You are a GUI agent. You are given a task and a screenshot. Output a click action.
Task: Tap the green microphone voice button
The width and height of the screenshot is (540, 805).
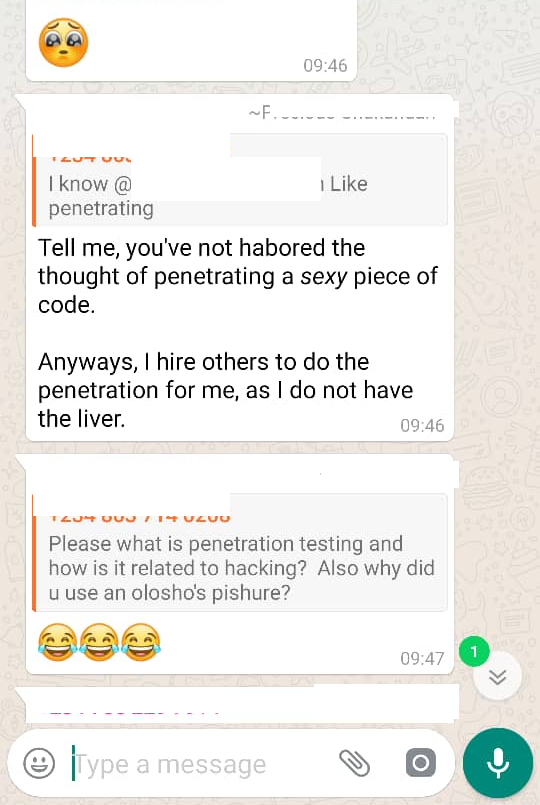click(497, 763)
